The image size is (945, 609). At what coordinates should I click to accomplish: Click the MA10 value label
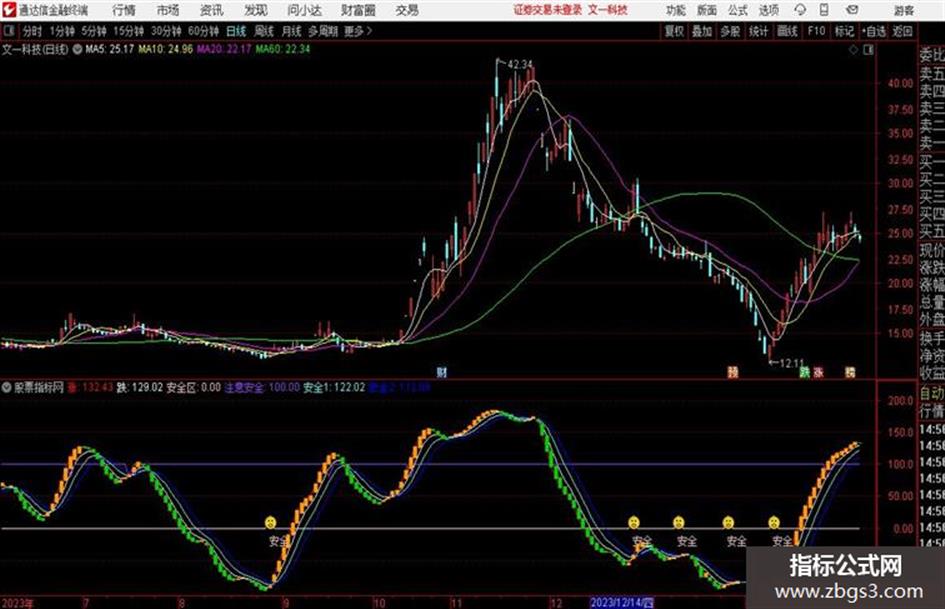(x=165, y=49)
